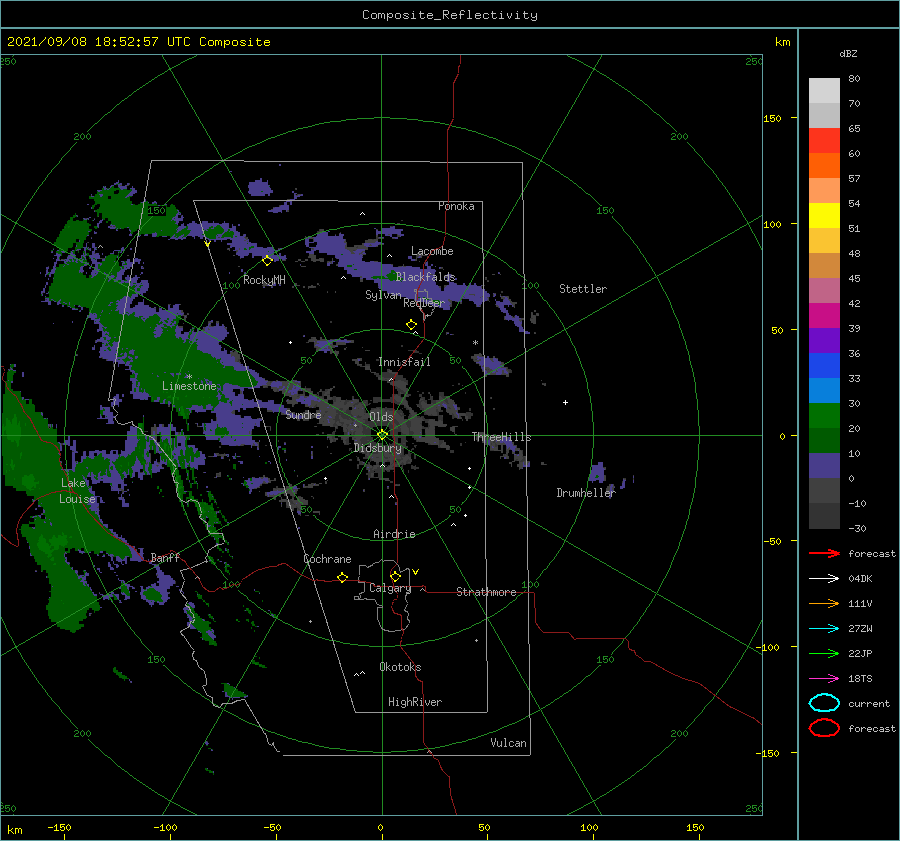Select the slate purple 10 dBZ swatch
The image size is (900, 841).
click(x=824, y=466)
